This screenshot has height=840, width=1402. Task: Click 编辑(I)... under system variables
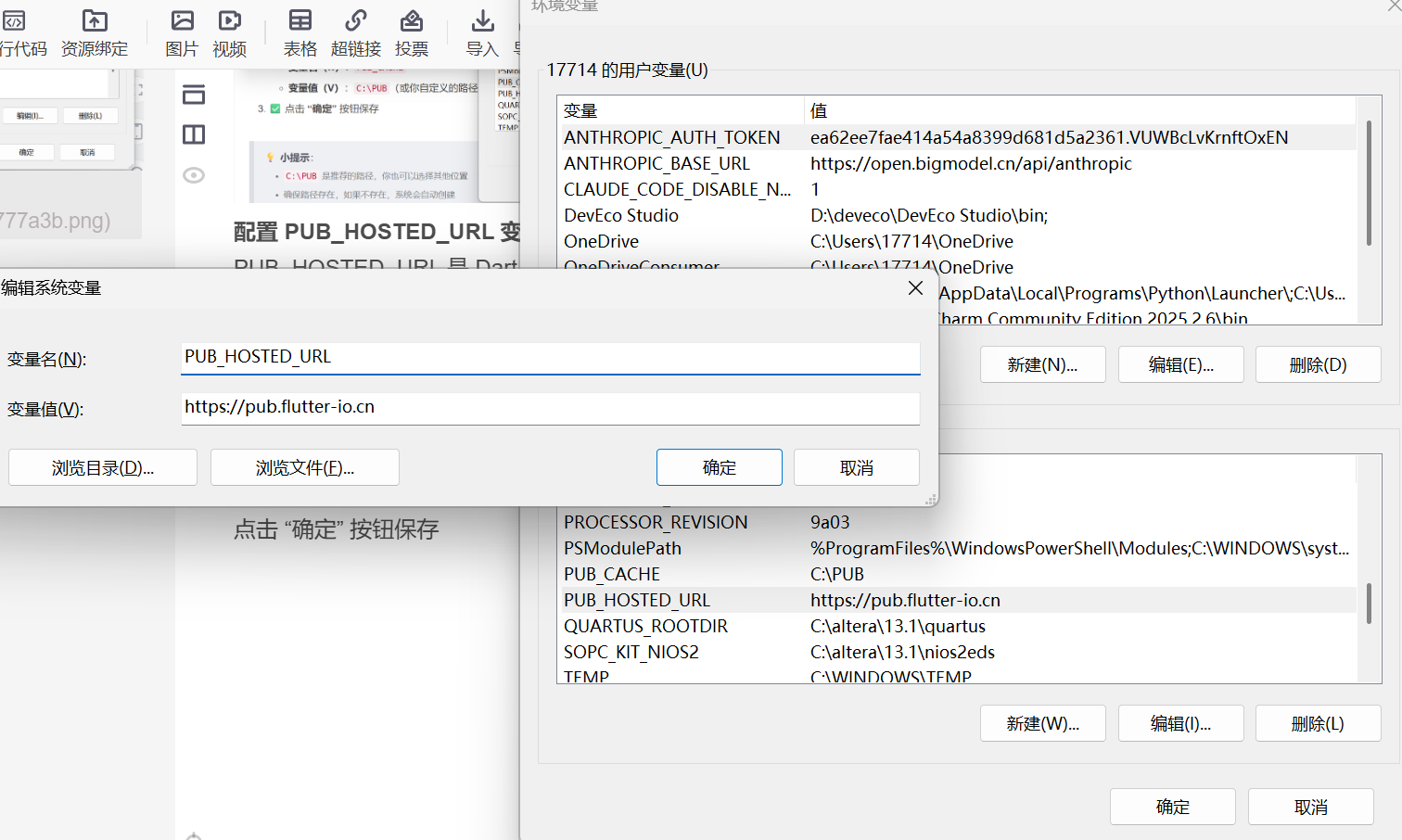[1181, 723]
